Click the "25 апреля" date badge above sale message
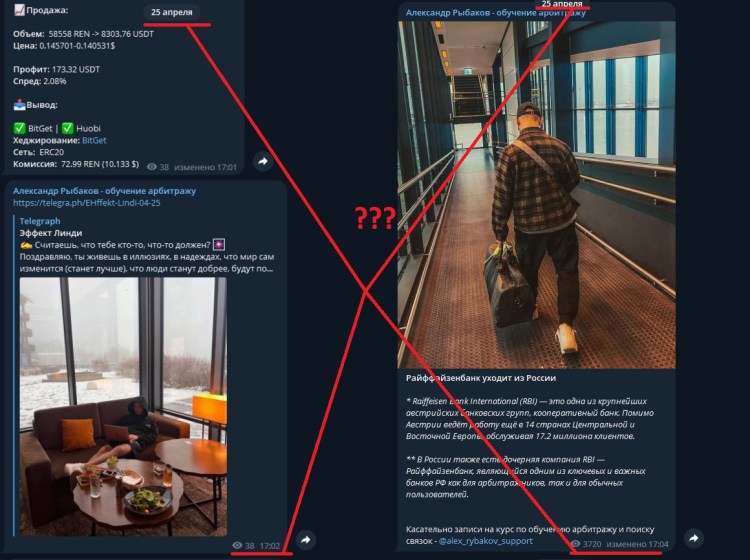The image size is (750, 560). pyautogui.click(x=172, y=12)
